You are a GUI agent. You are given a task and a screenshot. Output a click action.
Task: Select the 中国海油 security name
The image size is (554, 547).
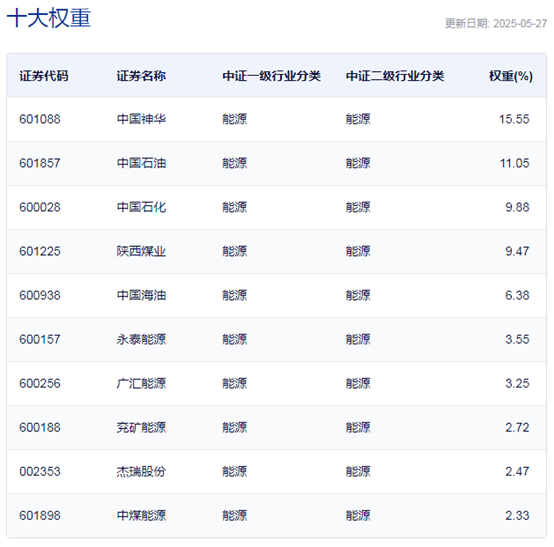coord(141,295)
